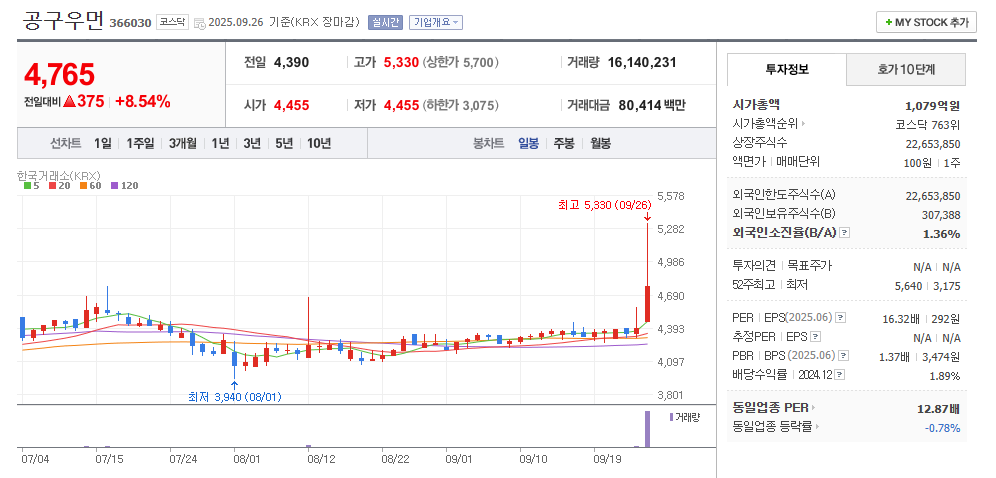Viewport: 996px width, 478px height.
Task: Click the 최고 5,330 (09/26) marker label
Action: (x=604, y=205)
